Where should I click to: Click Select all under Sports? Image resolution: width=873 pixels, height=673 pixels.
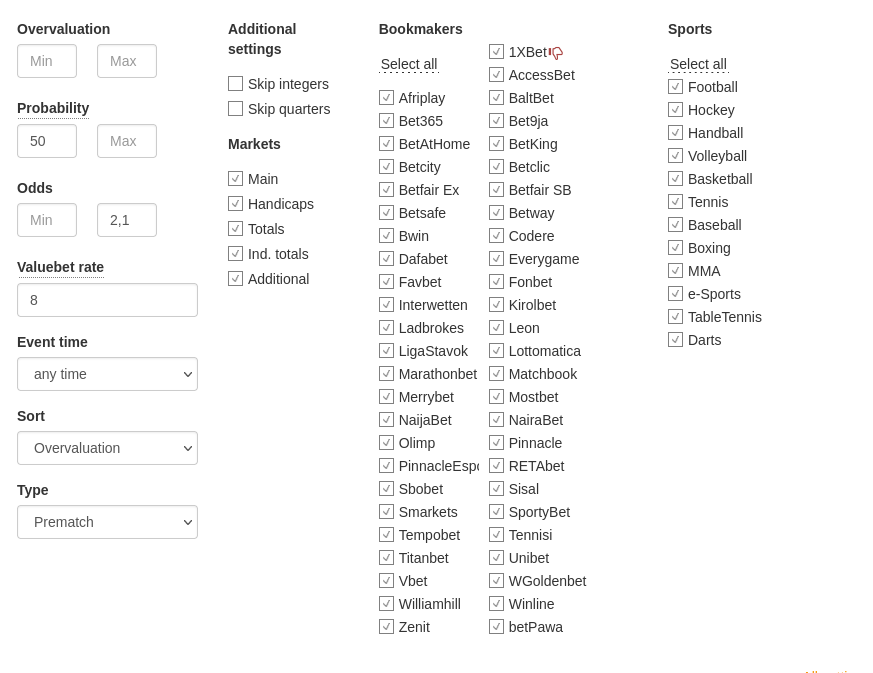click(698, 64)
